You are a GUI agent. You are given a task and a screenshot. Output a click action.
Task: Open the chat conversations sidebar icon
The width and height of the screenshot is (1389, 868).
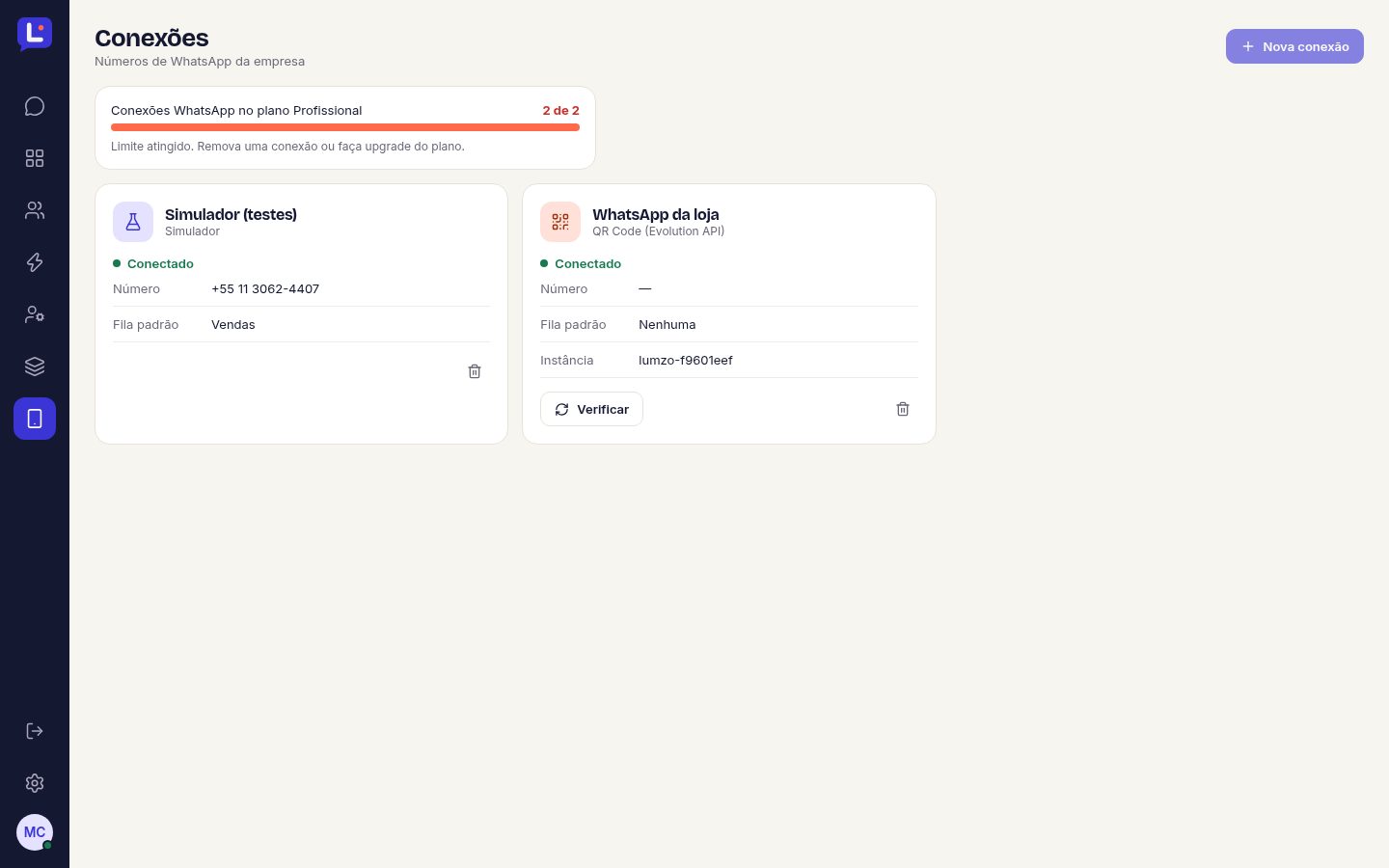35,106
